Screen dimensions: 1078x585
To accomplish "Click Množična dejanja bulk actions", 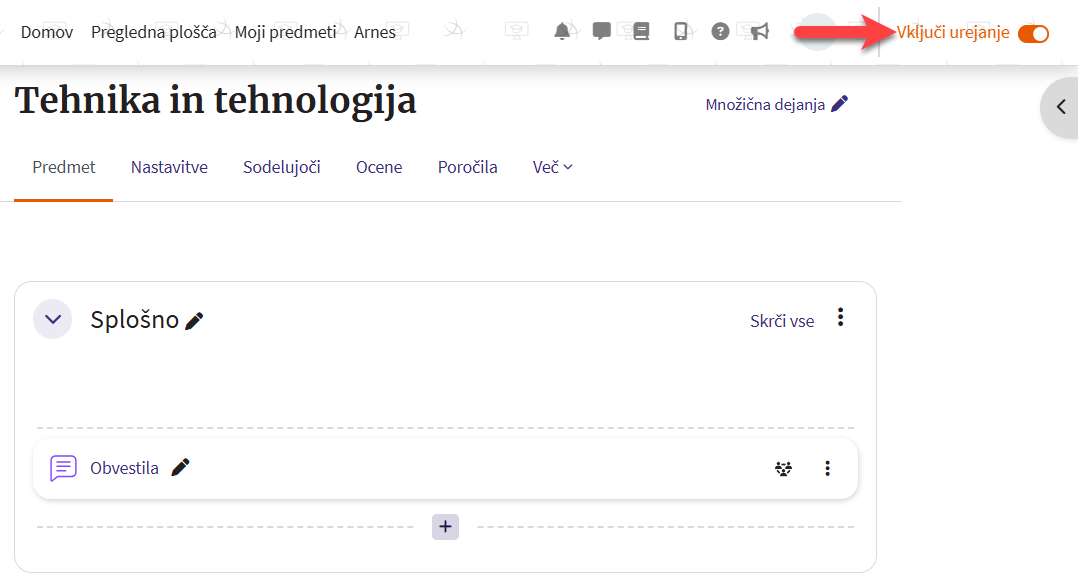I will coord(776,104).
